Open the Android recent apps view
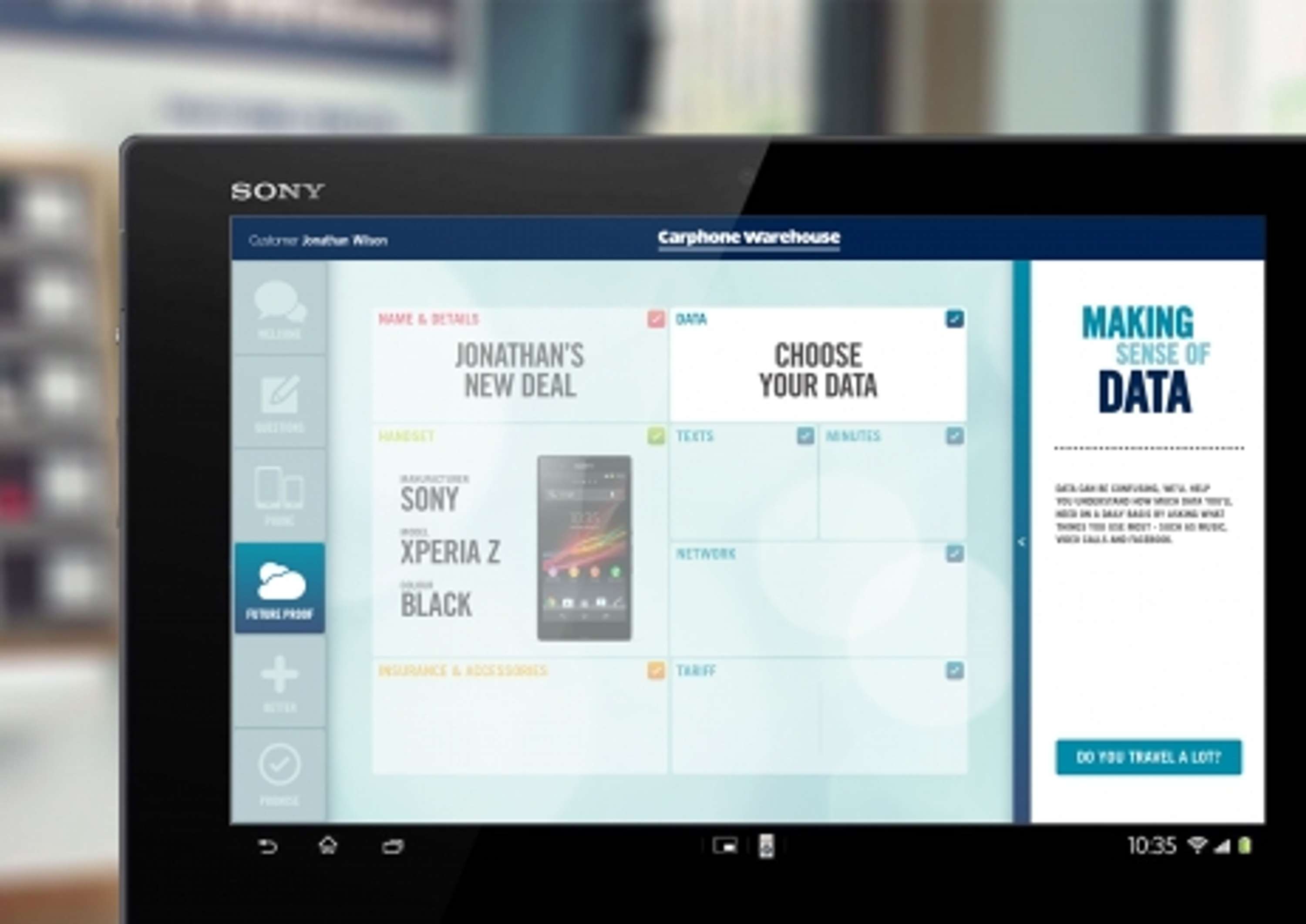 (x=393, y=847)
